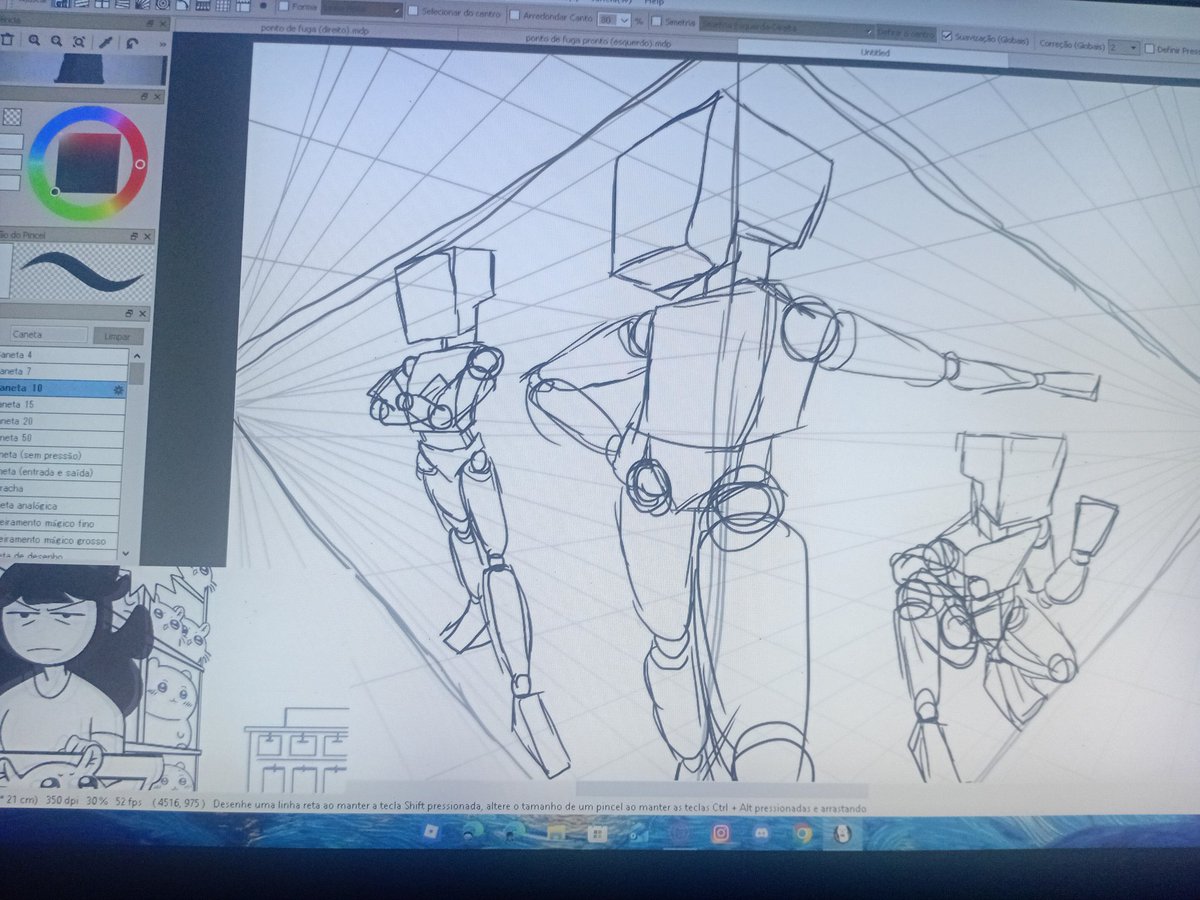Undock the brush list panel
Viewport: 1200px width, 900px height.
click(x=130, y=314)
